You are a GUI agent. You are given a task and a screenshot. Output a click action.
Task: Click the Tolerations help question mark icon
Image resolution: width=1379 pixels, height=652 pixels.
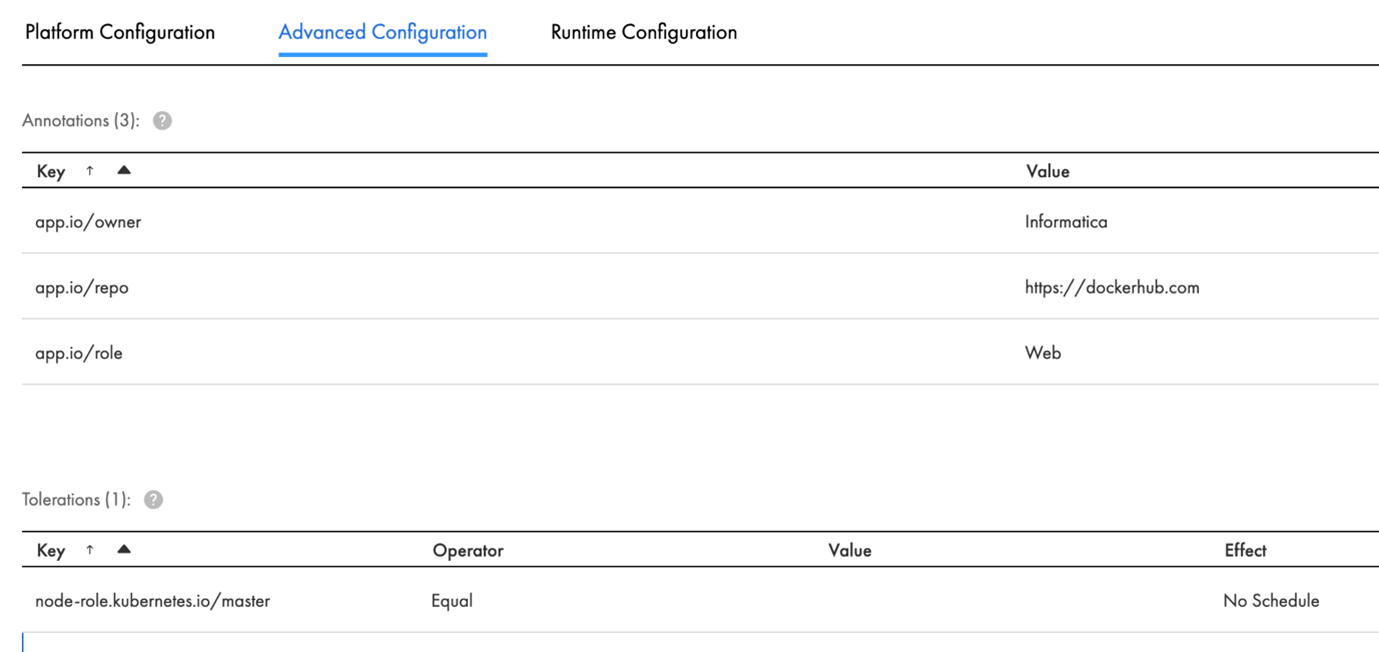153,499
